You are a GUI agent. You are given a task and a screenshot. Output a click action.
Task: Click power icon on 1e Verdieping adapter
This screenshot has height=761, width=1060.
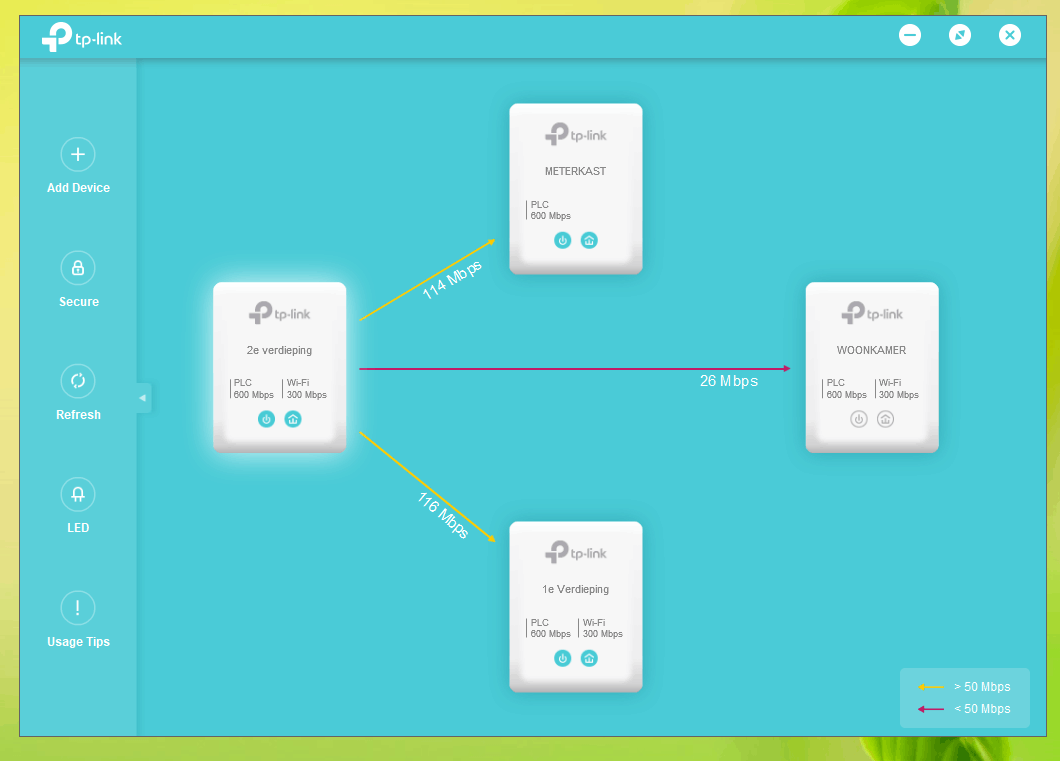point(562,658)
